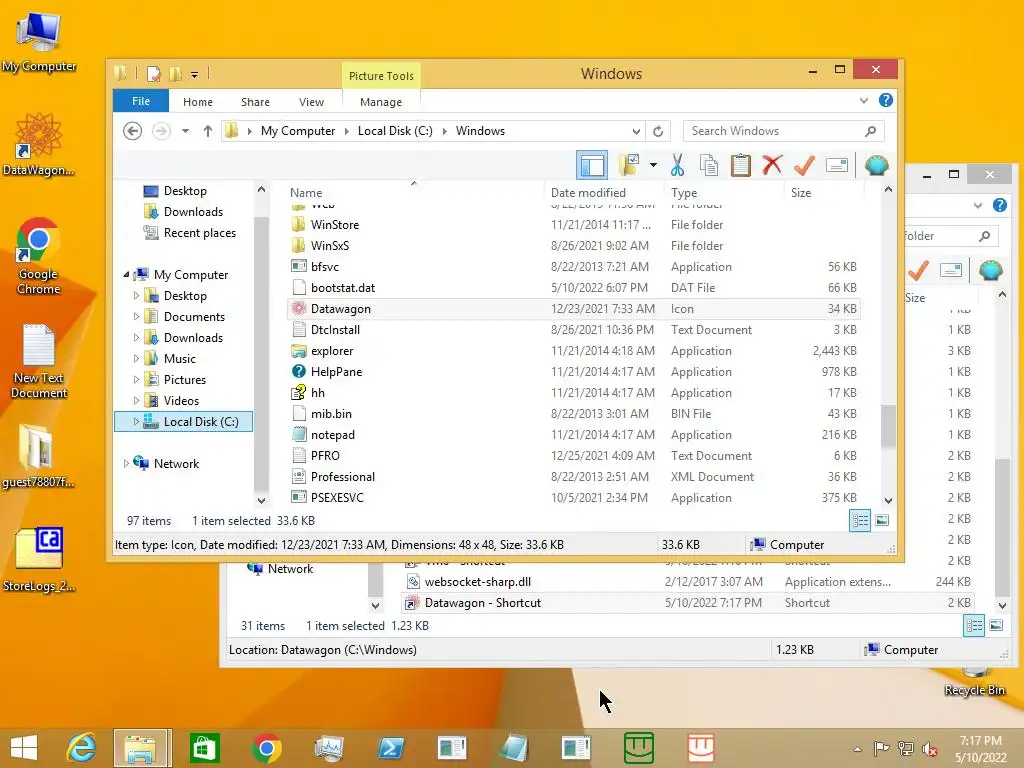
Task: Click the Copy toolbar icon
Action: point(709,165)
